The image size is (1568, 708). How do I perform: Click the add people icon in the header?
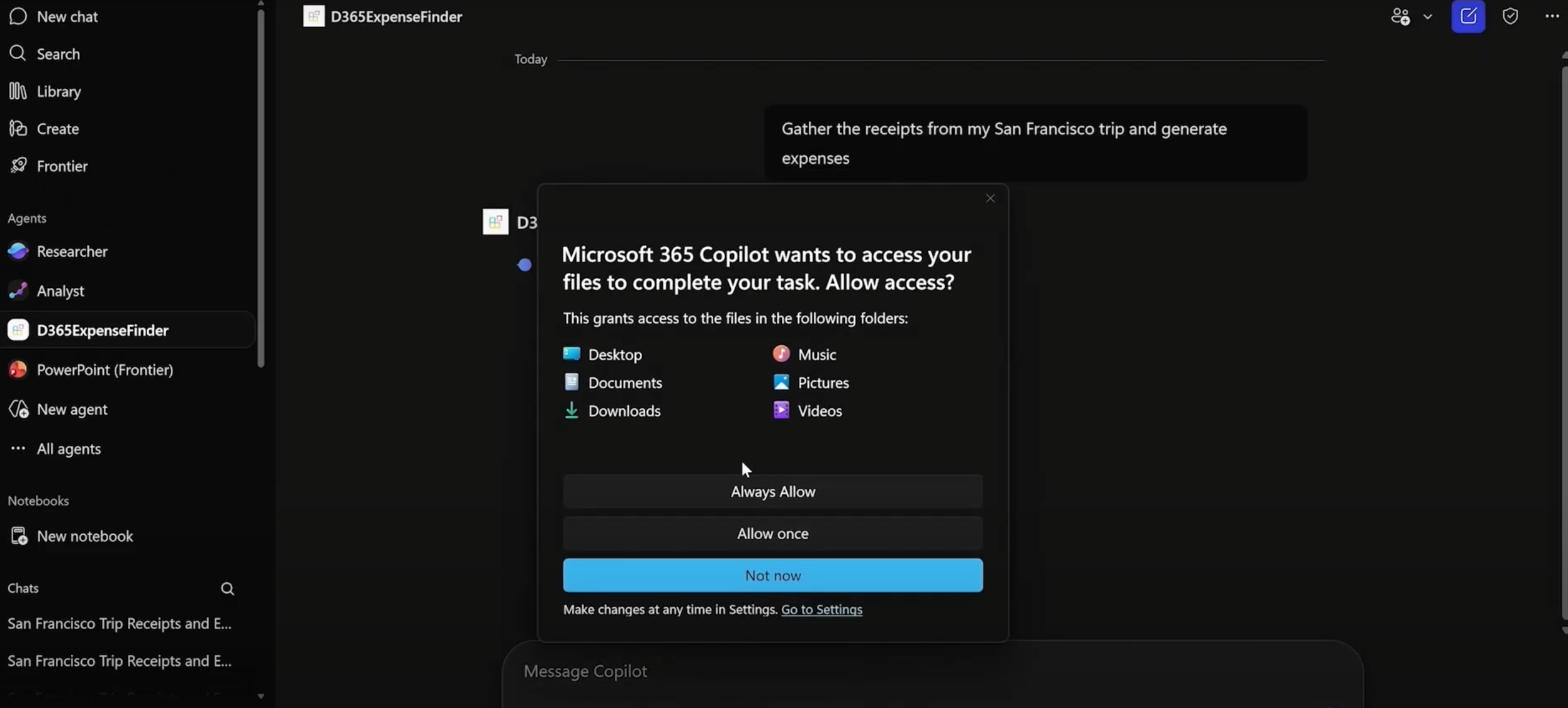tap(1401, 16)
